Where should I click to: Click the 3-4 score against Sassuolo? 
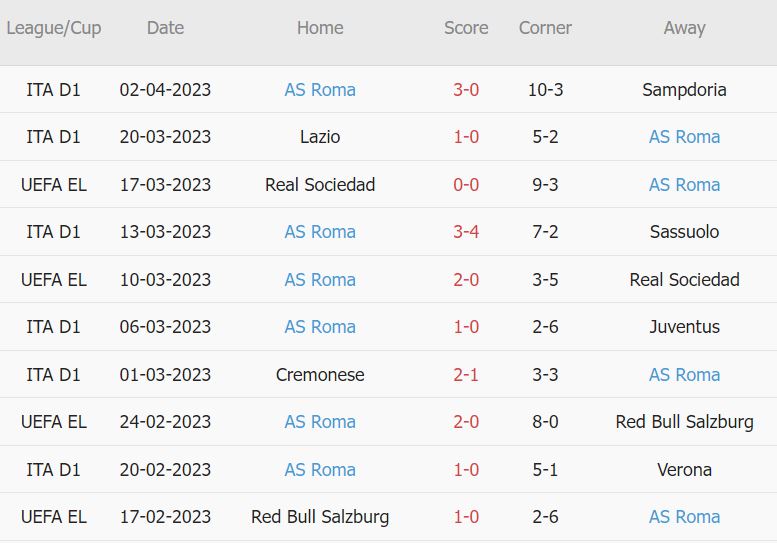[466, 232]
